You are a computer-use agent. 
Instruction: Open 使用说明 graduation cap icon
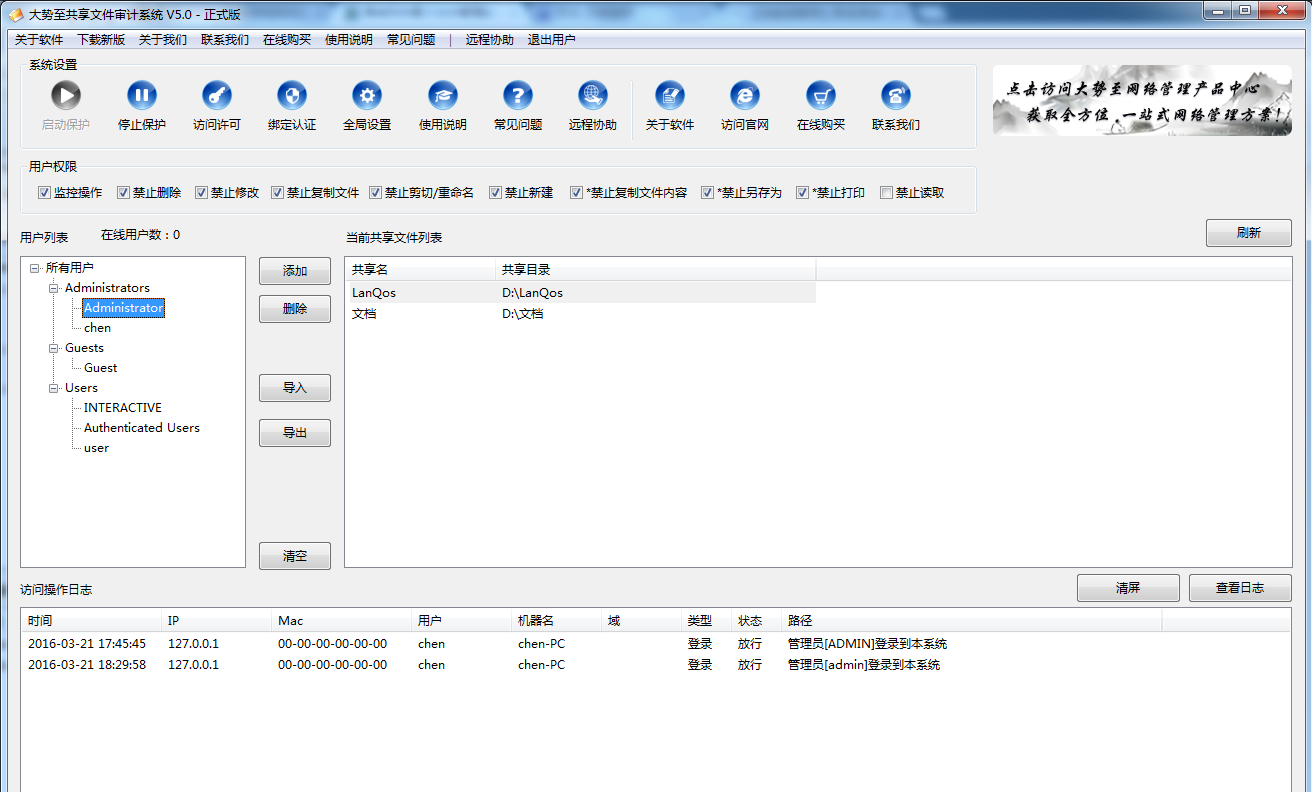[443, 96]
